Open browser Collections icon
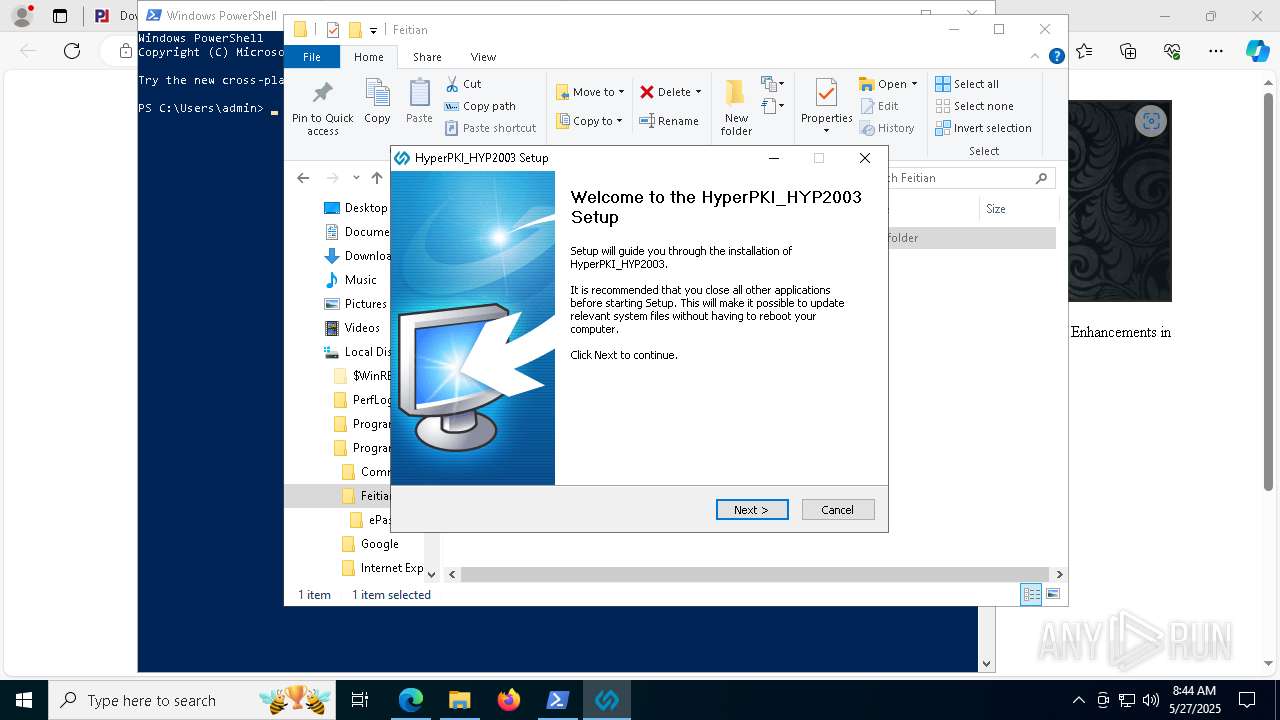 click(x=1128, y=51)
